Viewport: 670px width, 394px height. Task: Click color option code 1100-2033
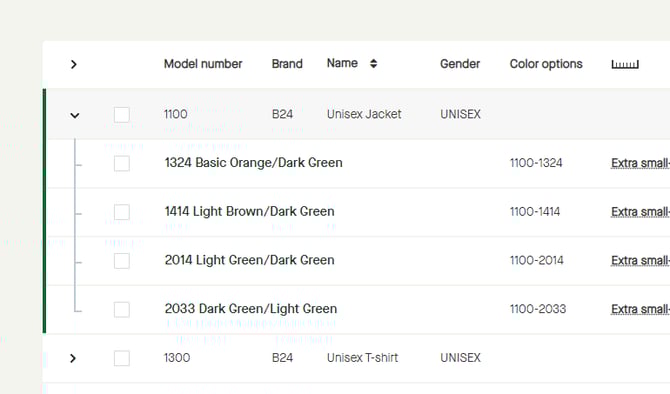click(x=538, y=309)
